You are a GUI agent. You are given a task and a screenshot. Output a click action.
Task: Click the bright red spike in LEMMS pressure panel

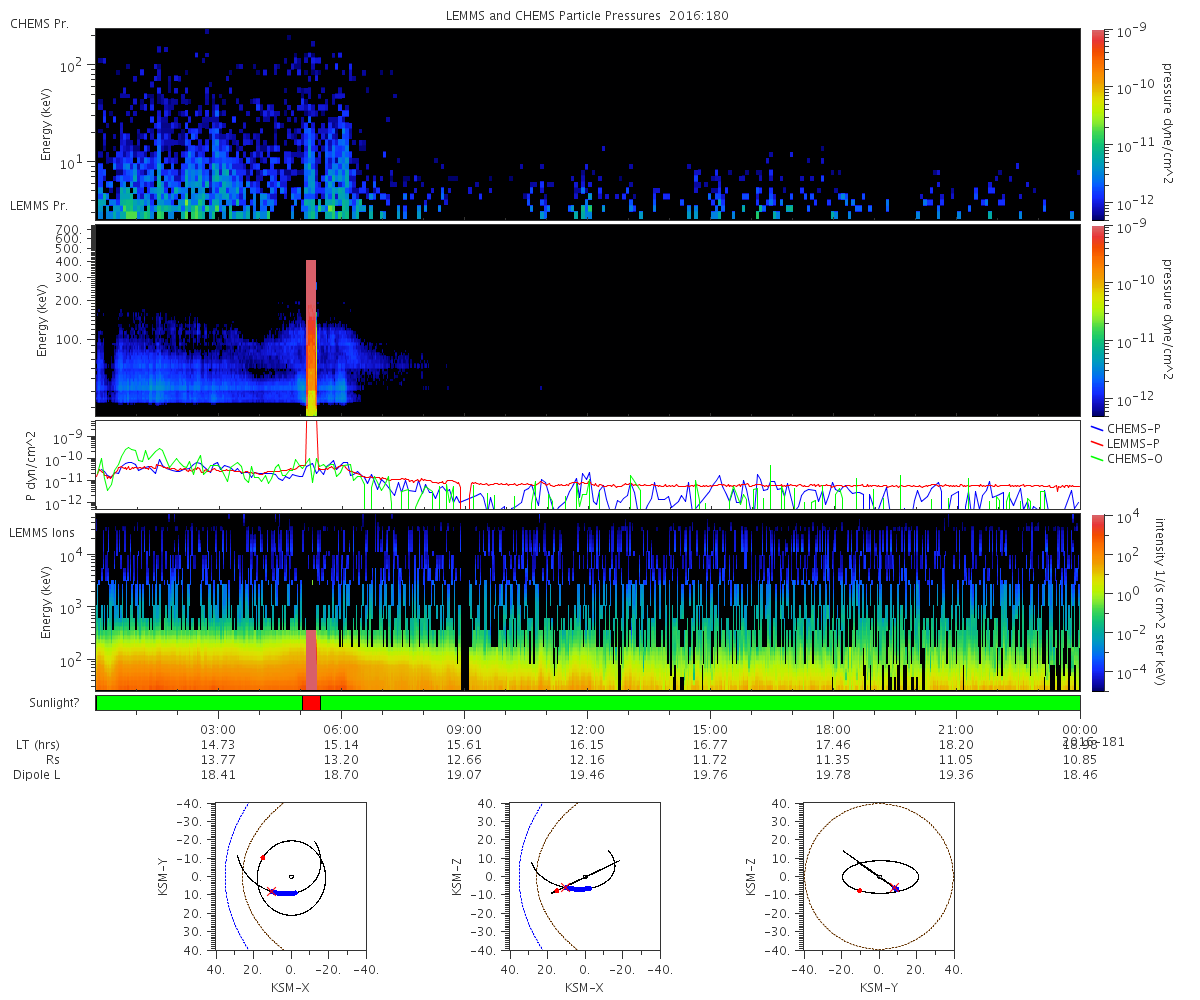click(x=311, y=338)
